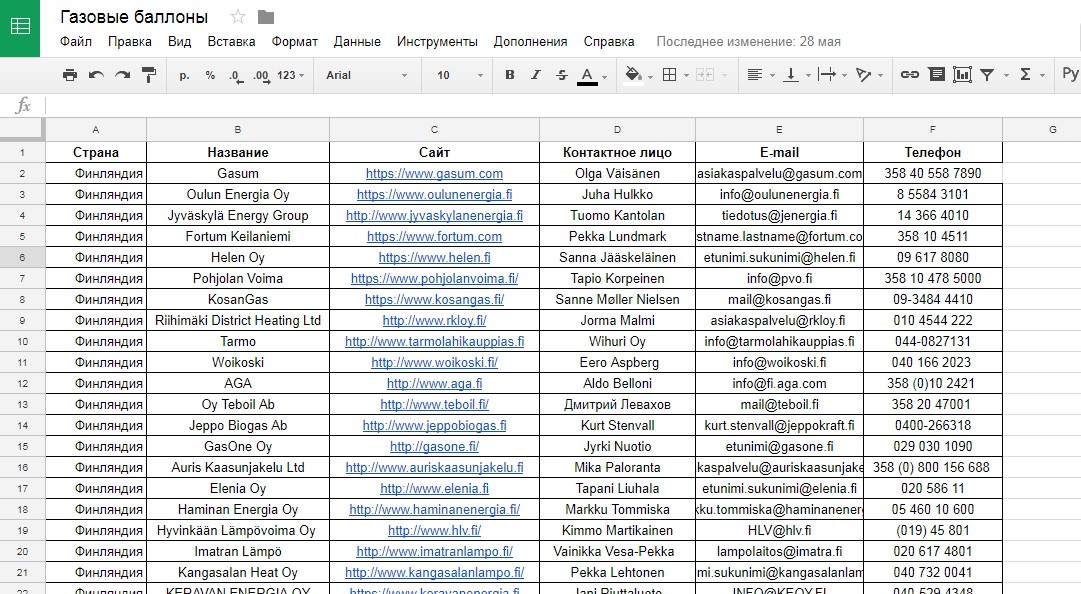Click the insert comment icon
Image resolution: width=1081 pixels, height=594 pixels.
(936, 75)
